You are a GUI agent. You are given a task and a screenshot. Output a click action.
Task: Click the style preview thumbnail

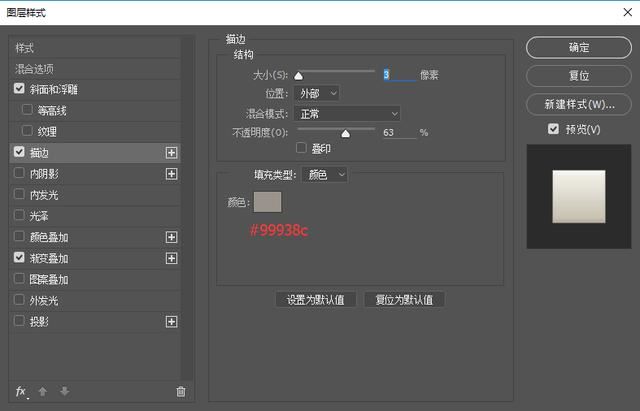click(x=579, y=196)
